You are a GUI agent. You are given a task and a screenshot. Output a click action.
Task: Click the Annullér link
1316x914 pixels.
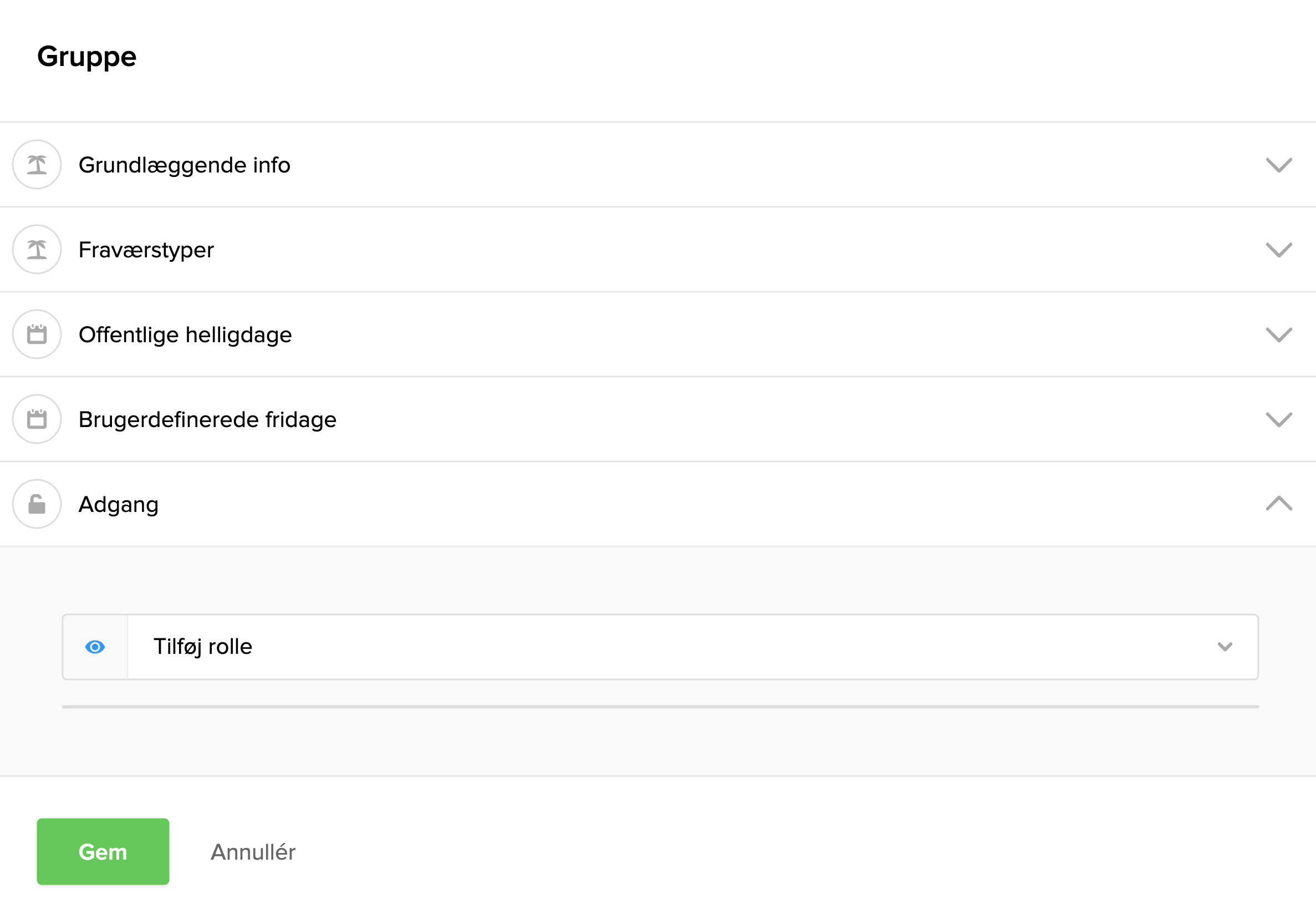[253, 852]
